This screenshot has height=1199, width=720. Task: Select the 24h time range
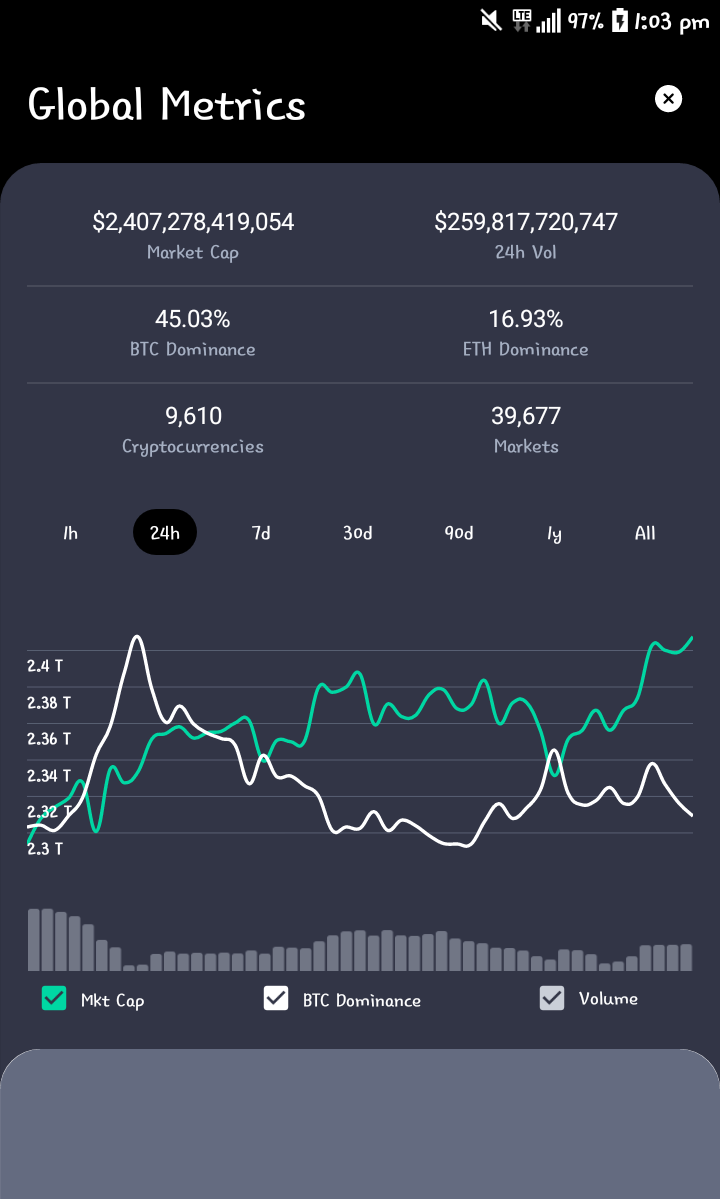165,532
